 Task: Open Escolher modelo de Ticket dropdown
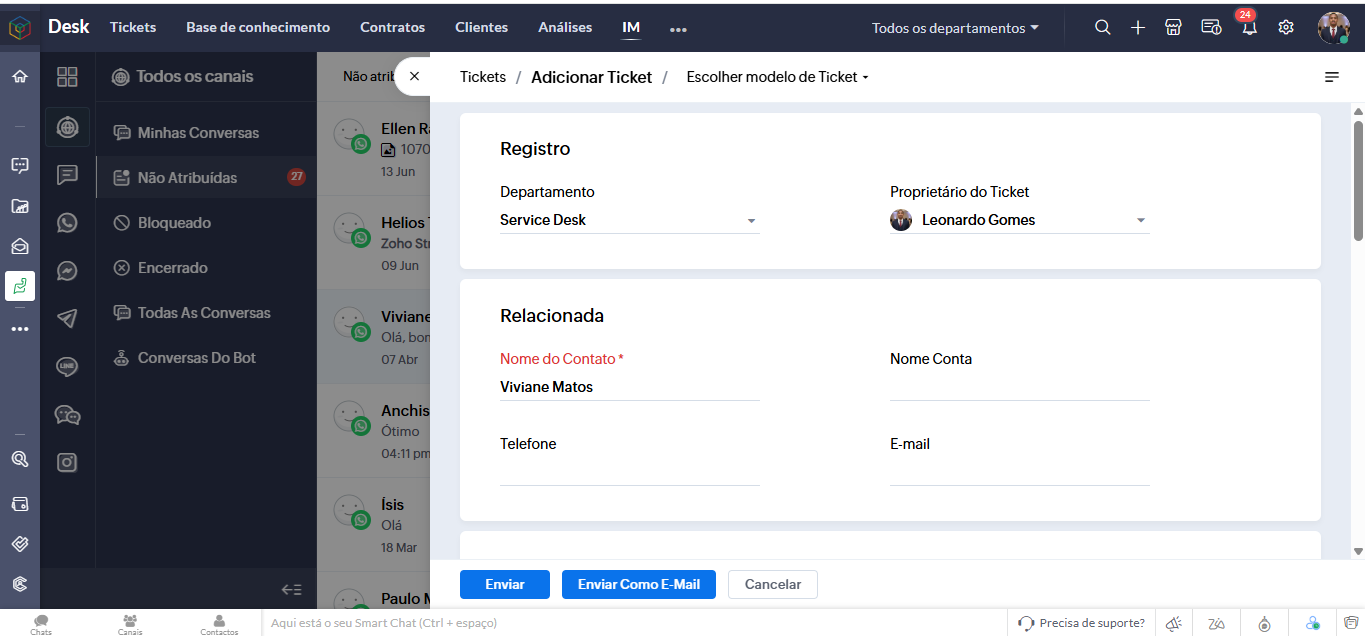tap(777, 77)
